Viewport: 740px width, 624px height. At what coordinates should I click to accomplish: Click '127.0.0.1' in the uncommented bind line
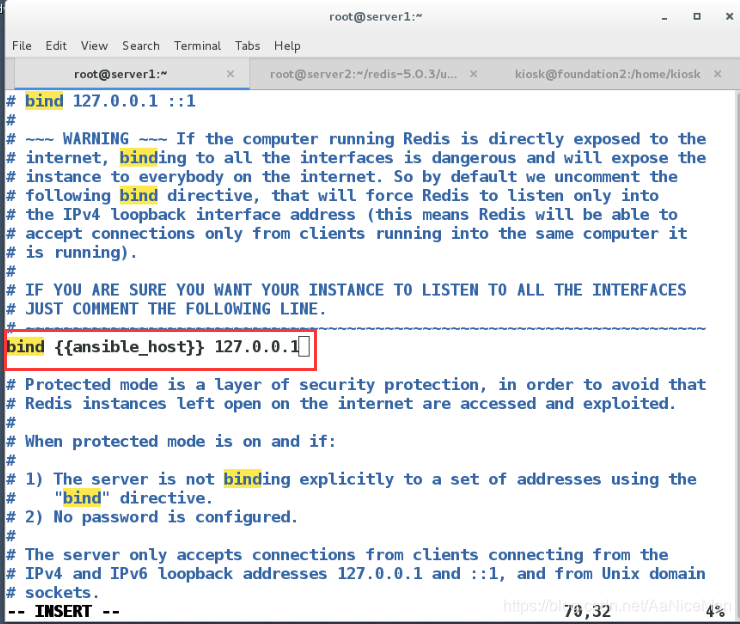(257, 347)
